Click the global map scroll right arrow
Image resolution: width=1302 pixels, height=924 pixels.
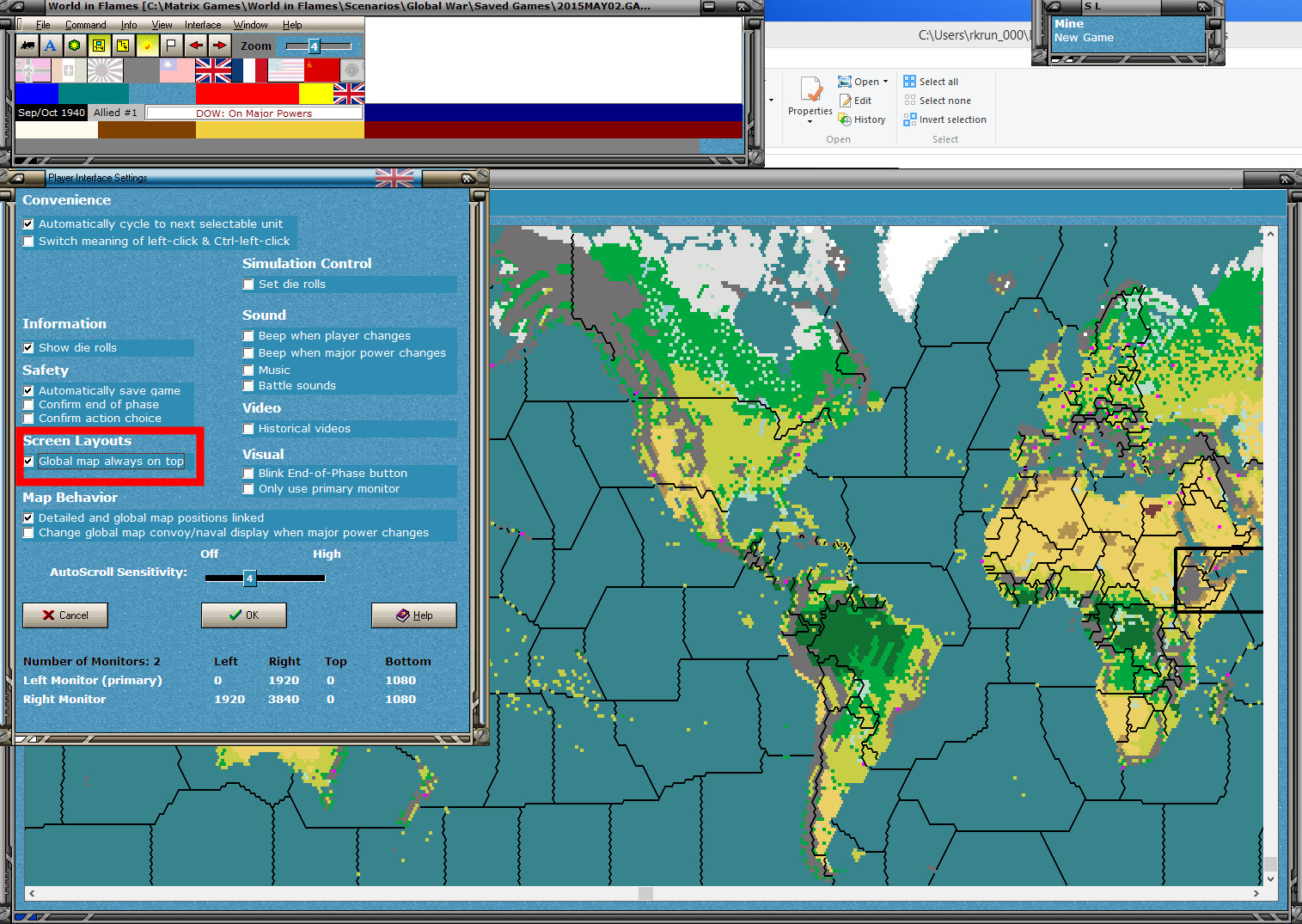pyautogui.click(x=1256, y=894)
